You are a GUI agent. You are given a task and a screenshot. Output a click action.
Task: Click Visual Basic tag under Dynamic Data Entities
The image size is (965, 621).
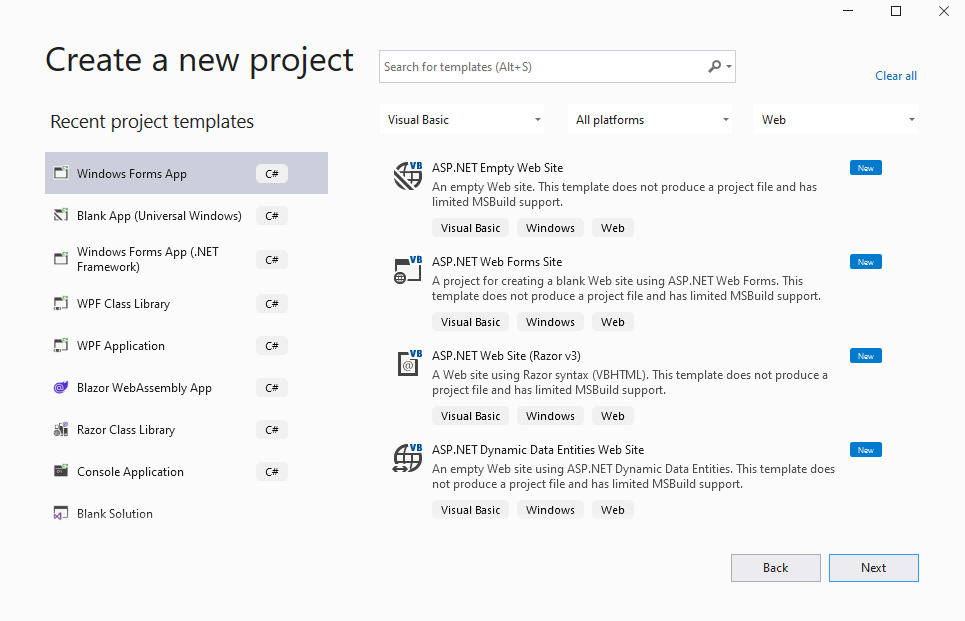470,510
